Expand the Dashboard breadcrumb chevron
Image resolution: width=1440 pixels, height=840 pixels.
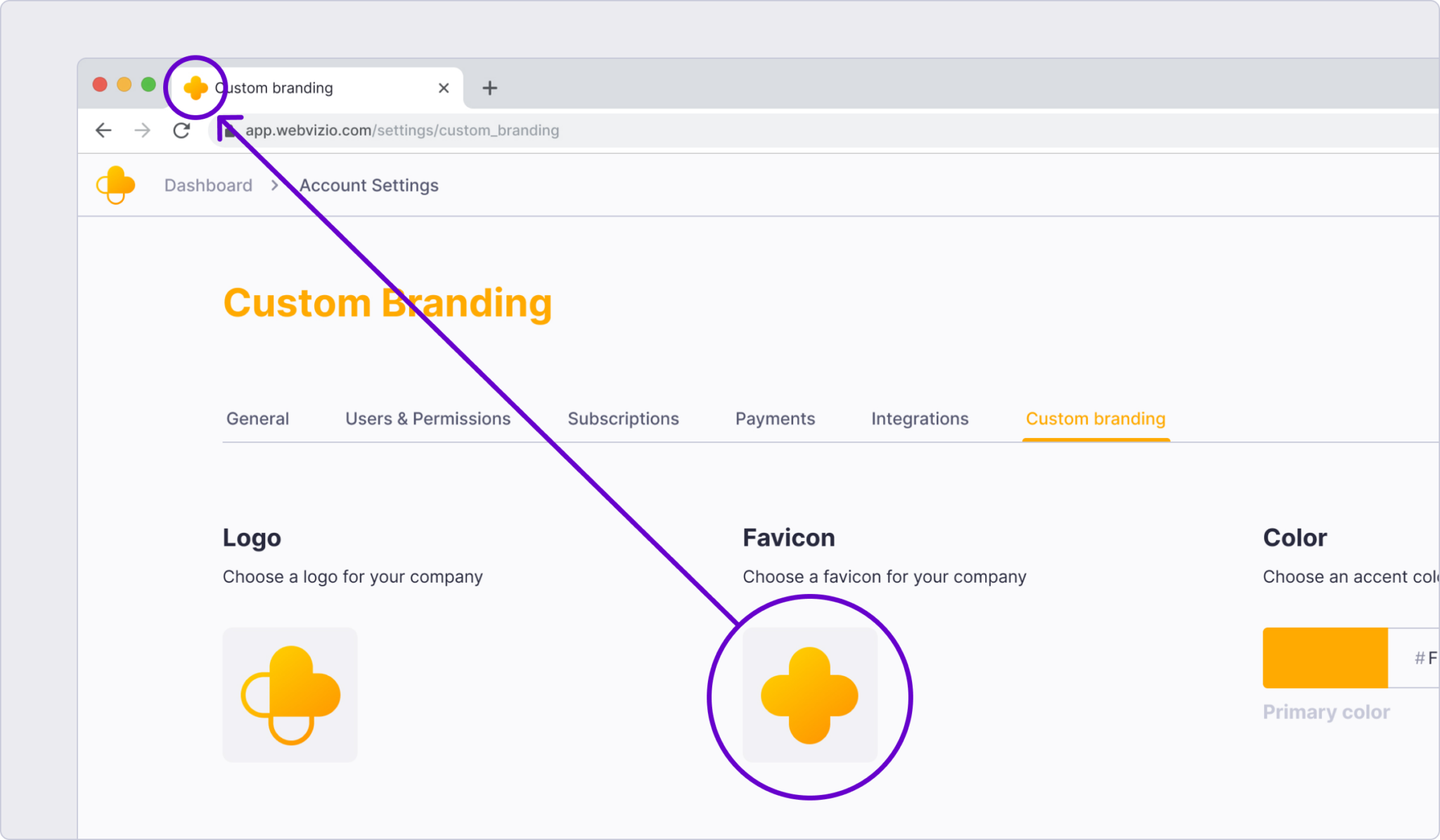pyautogui.click(x=274, y=185)
